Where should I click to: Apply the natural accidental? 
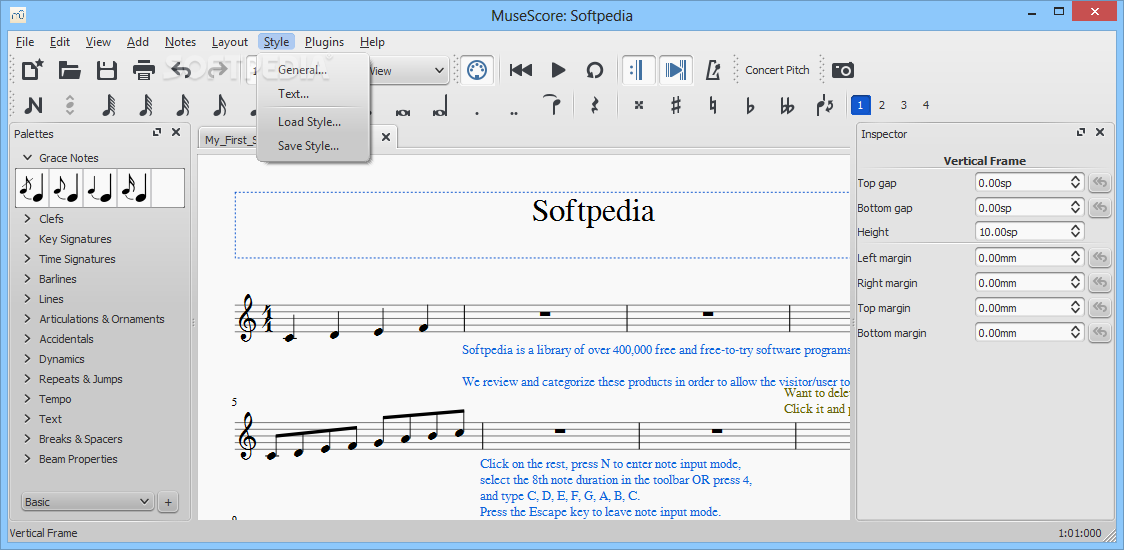(713, 105)
